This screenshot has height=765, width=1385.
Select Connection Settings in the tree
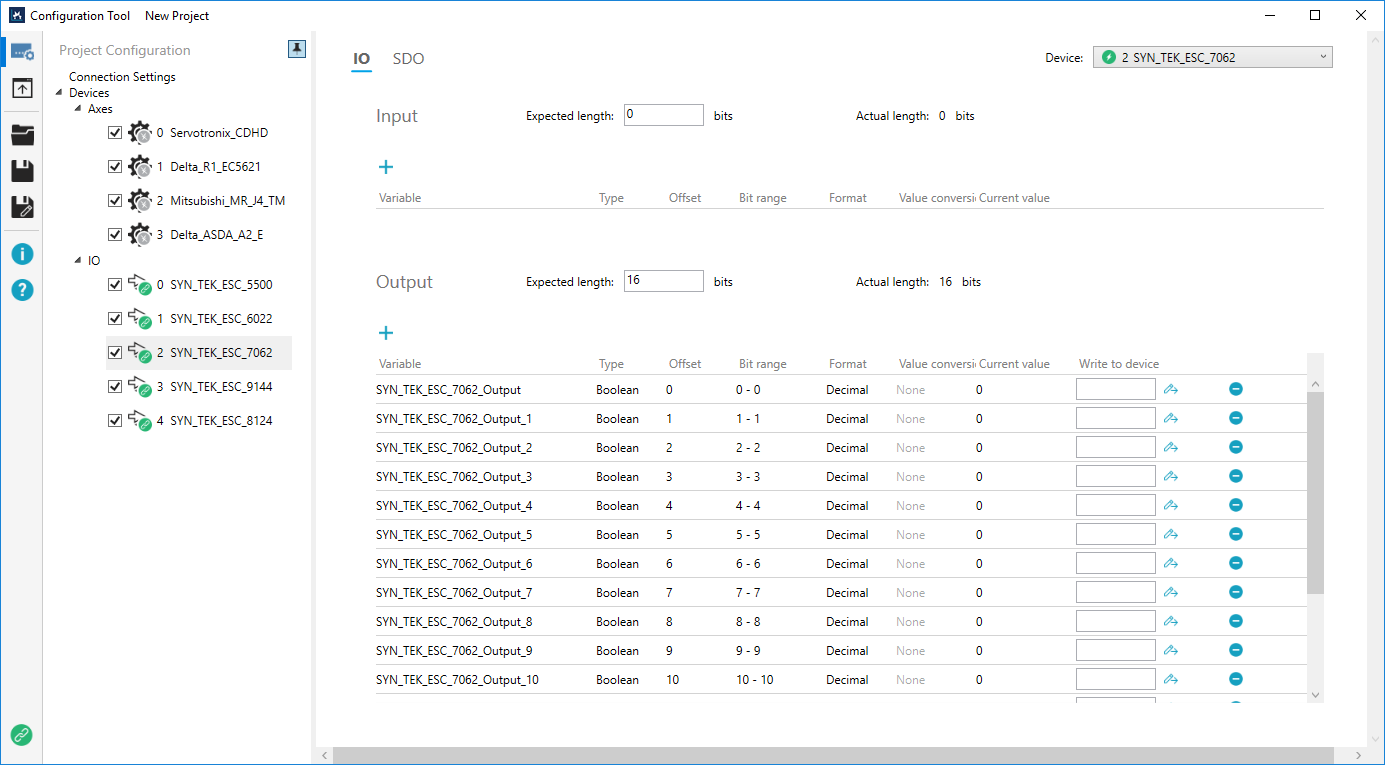pos(122,77)
